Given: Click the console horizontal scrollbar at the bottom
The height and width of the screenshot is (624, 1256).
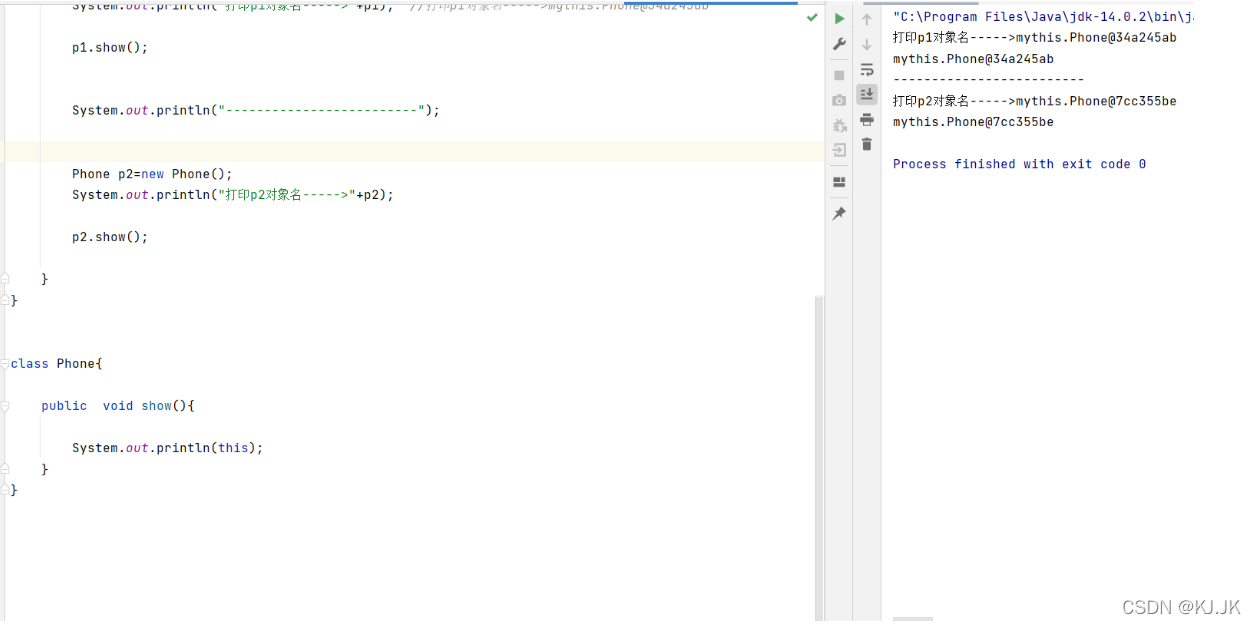Looking at the screenshot, I should pyautogui.click(x=912, y=620).
